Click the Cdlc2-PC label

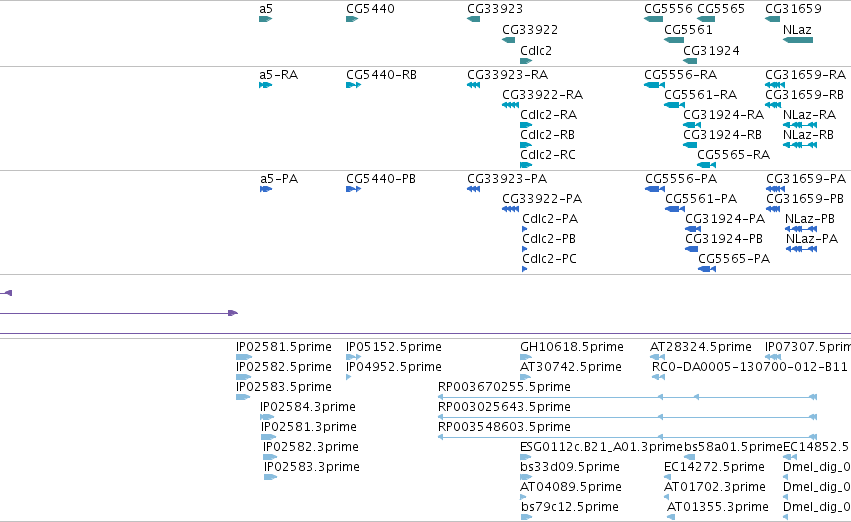(x=549, y=259)
